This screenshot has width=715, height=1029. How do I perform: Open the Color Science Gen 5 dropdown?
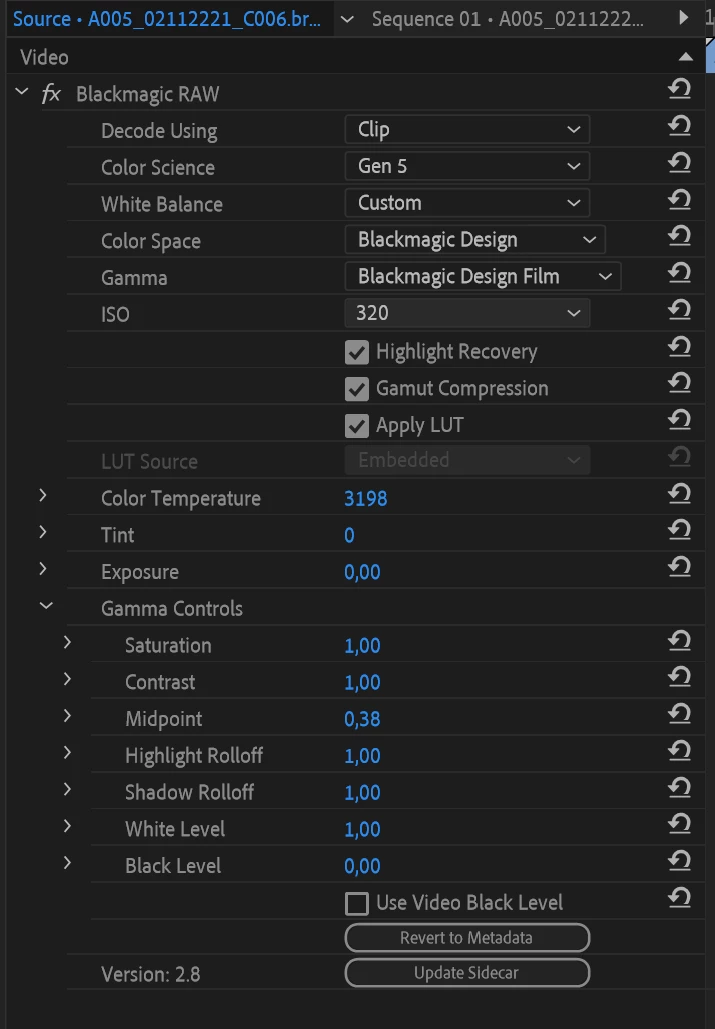(x=467, y=166)
